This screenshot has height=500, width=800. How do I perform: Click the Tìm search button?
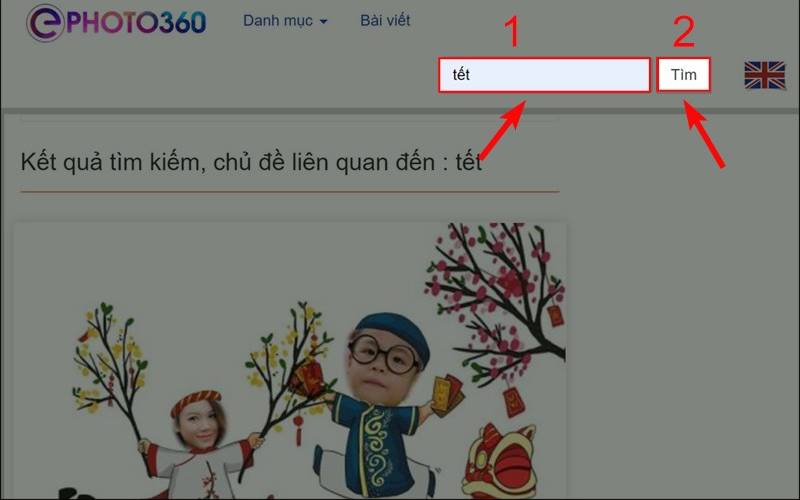(x=684, y=74)
